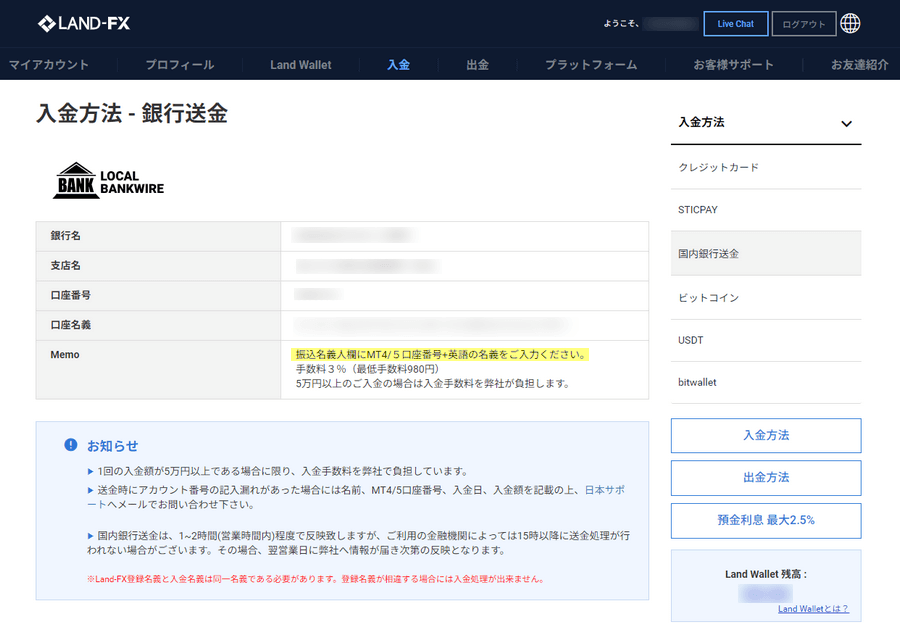The image size is (900, 633).
Task: Click the 口座名義 table label
Action: [x=71, y=325]
